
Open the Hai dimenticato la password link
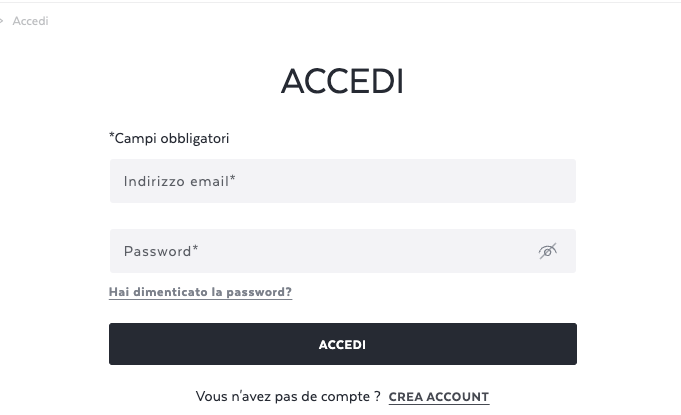point(200,292)
